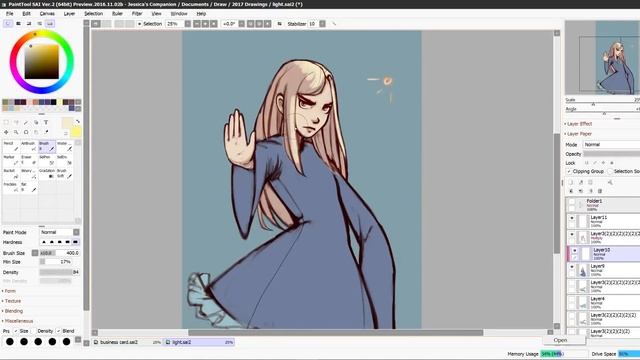This screenshot has width=640, height=360.
Task: Open the Filter menu
Action: tap(137, 13)
